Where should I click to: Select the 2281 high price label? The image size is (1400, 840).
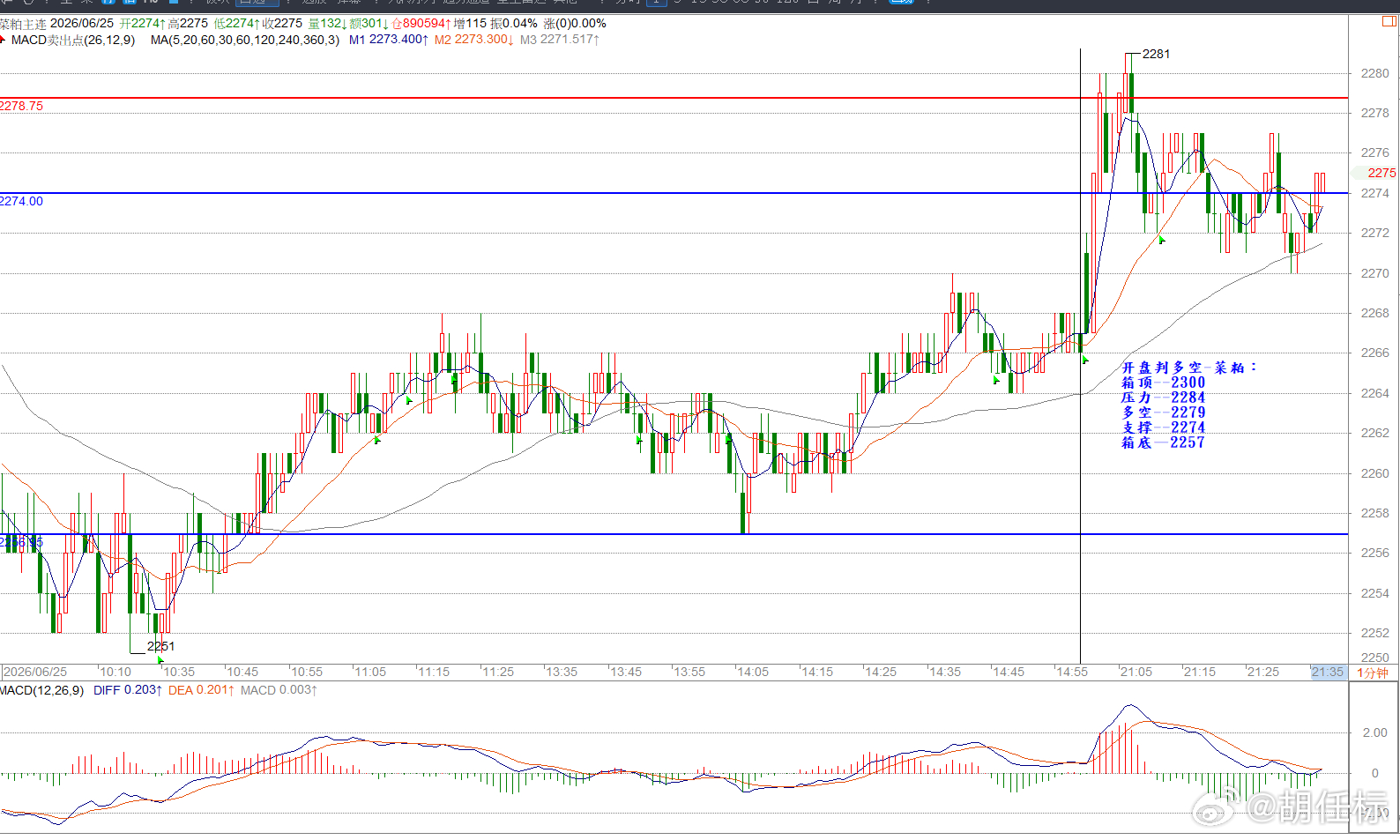[1156, 54]
